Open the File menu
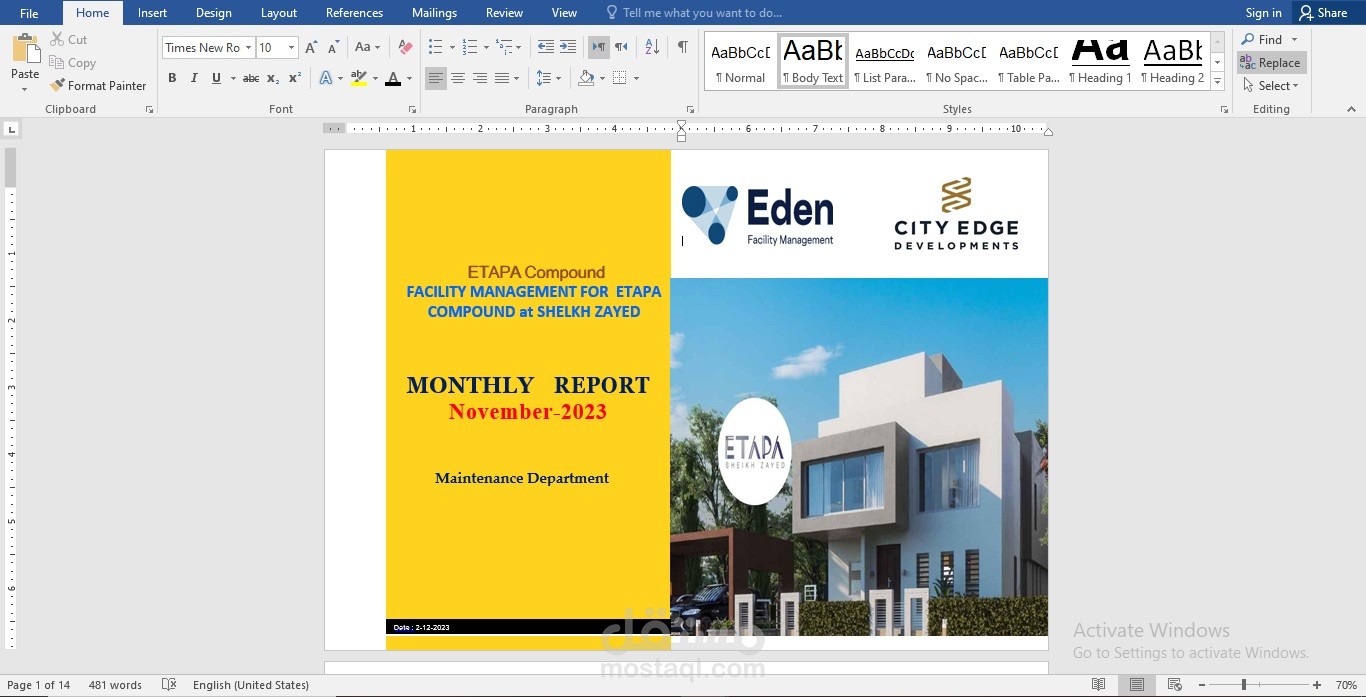Screen dimensions: 1366x697 [x=29, y=13]
